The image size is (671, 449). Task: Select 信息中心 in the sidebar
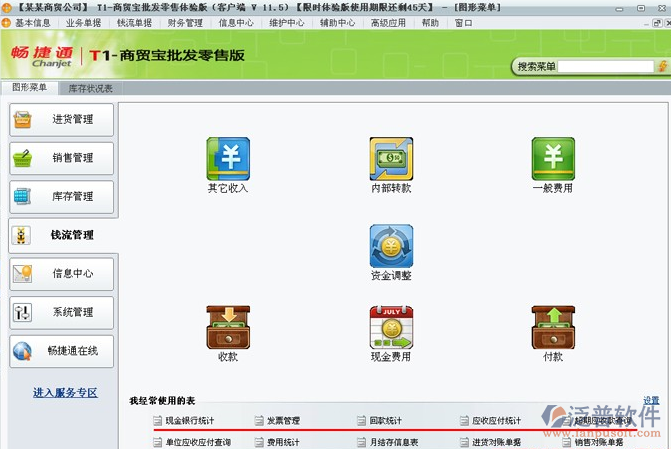click(x=62, y=274)
